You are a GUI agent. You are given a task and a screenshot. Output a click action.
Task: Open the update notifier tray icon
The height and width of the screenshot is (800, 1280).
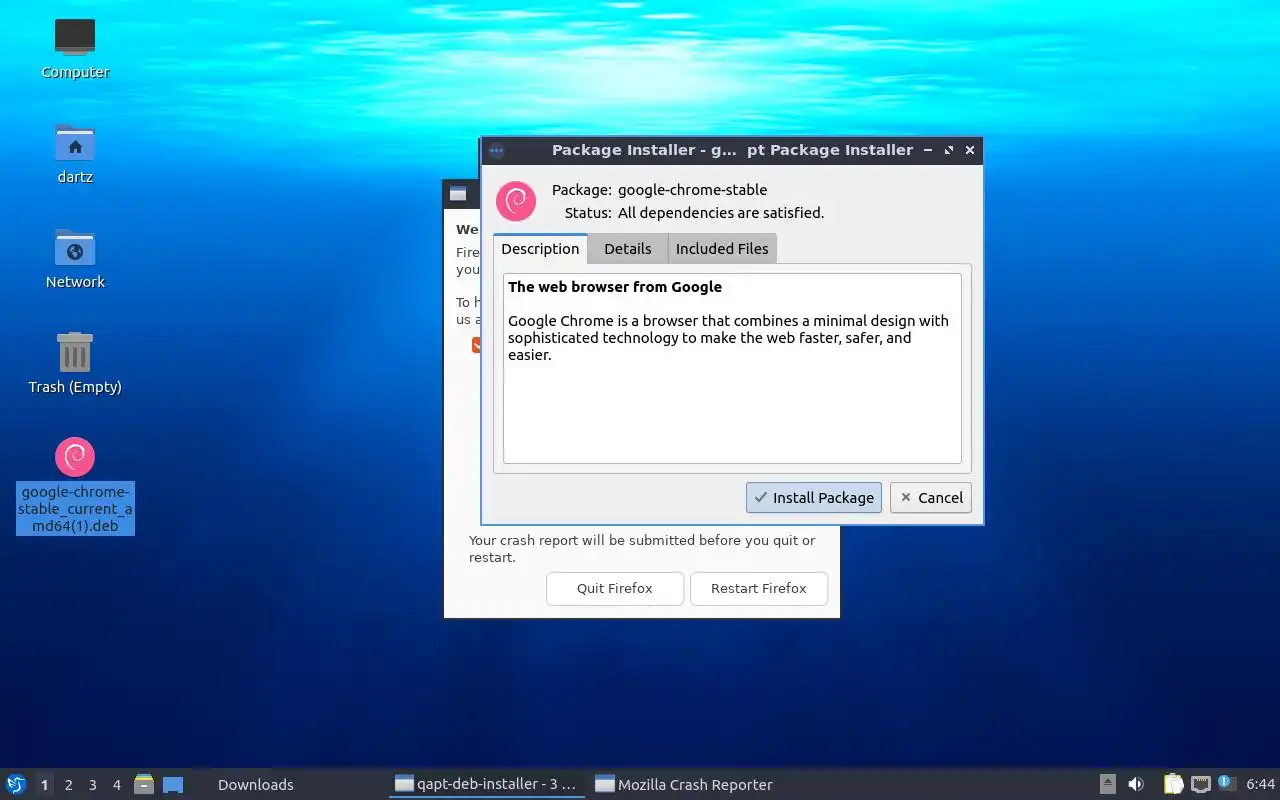pos(1227,784)
